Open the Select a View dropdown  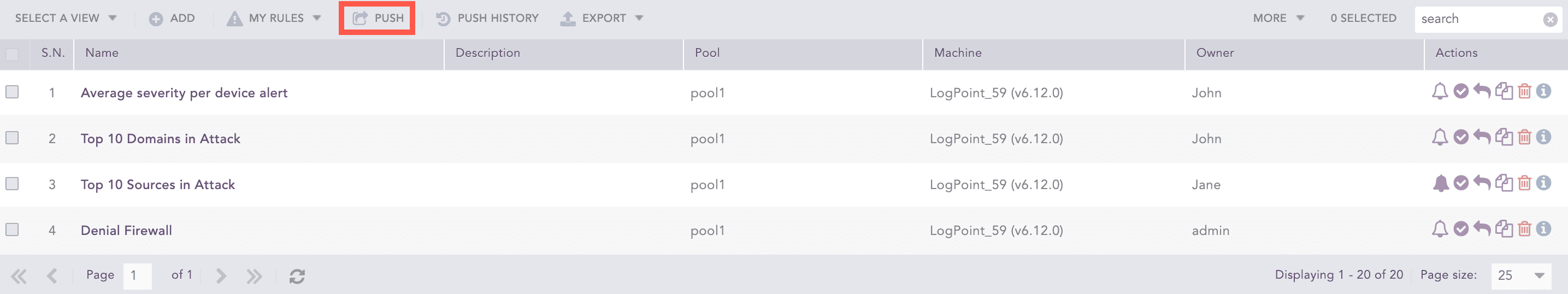click(x=66, y=18)
